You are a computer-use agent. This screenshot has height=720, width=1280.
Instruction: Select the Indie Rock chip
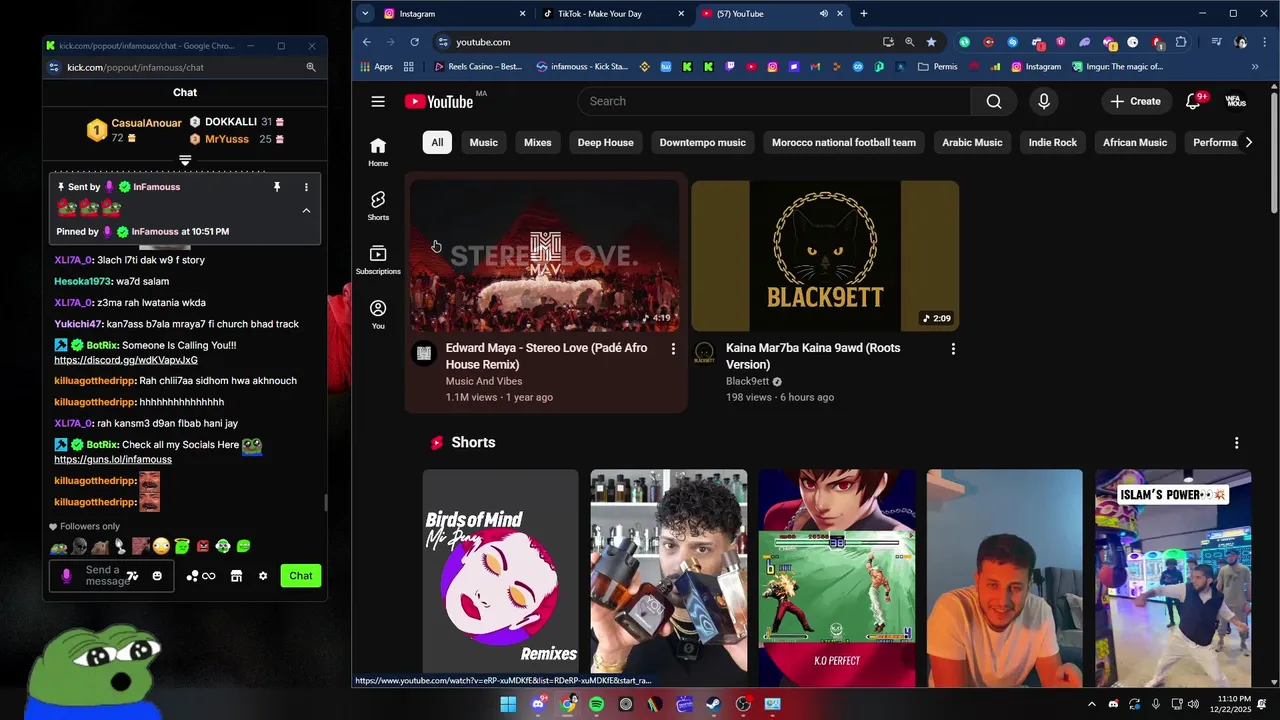click(x=1053, y=142)
